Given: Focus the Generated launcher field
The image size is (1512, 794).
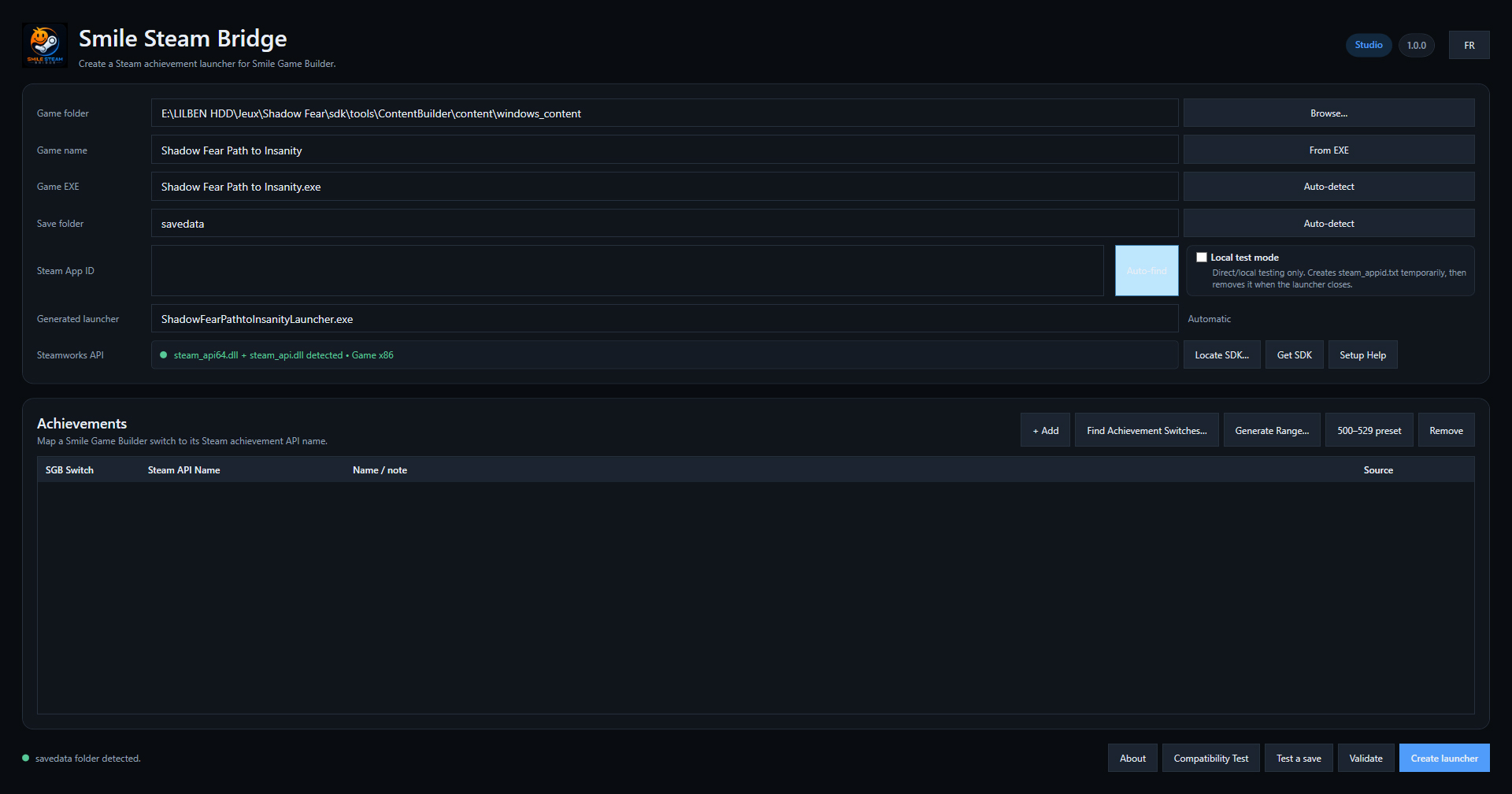Looking at the screenshot, I should [x=665, y=319].
